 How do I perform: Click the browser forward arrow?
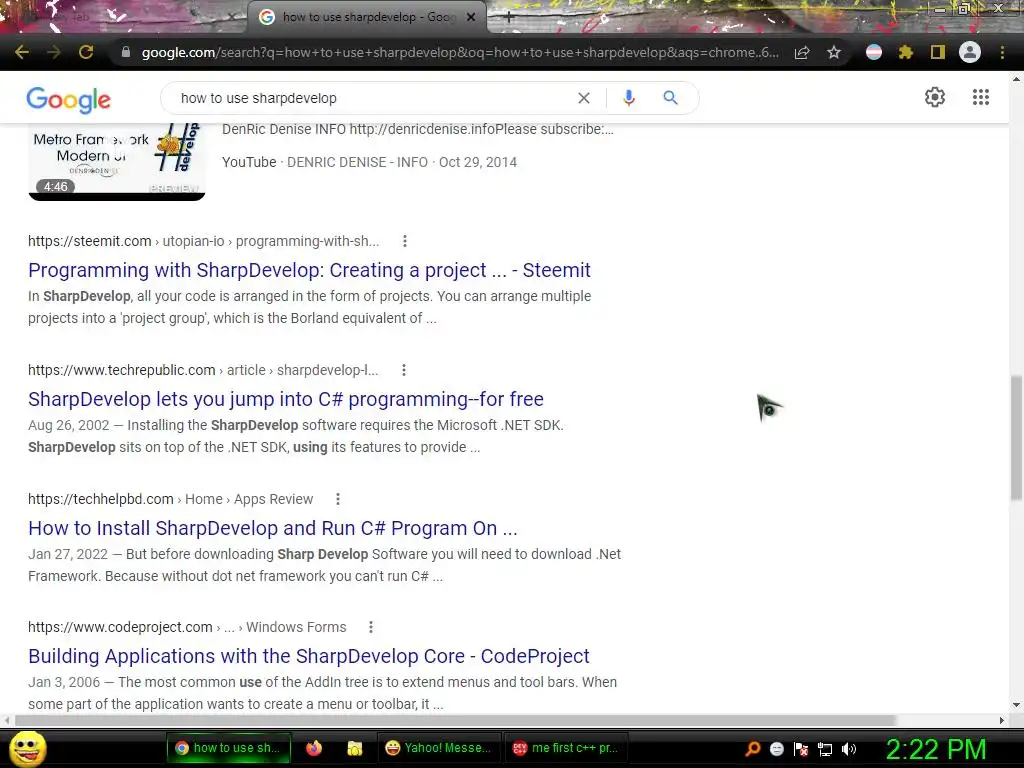tap(54, 52)
